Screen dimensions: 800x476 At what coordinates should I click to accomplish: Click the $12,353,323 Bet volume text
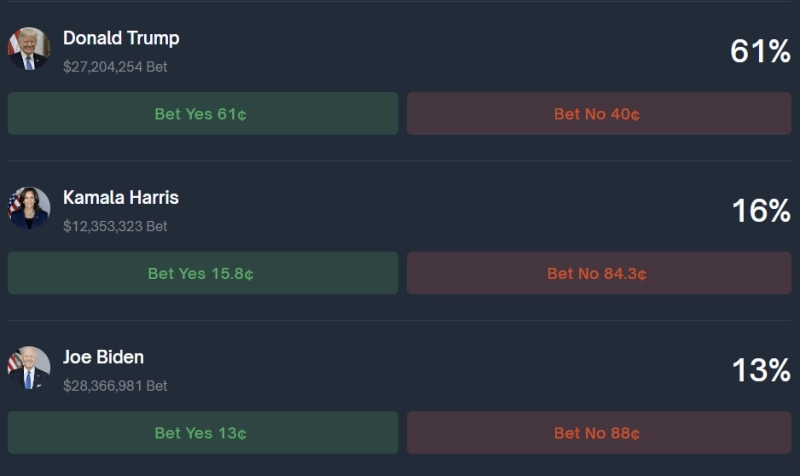click(x=115, y=226)
